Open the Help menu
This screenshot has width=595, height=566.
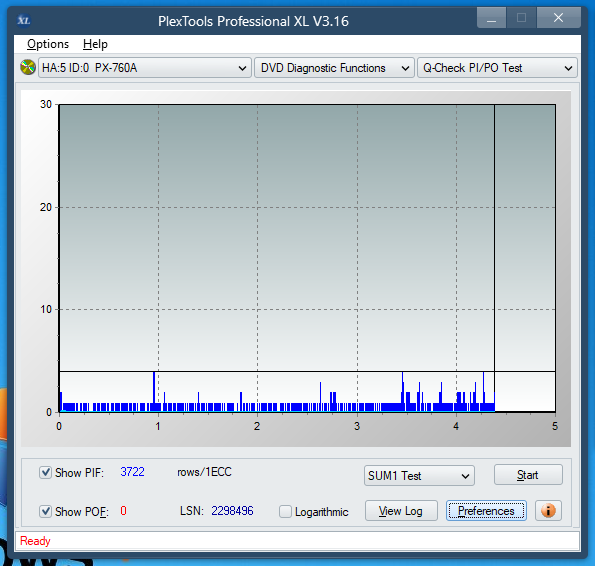click(95, 44)
